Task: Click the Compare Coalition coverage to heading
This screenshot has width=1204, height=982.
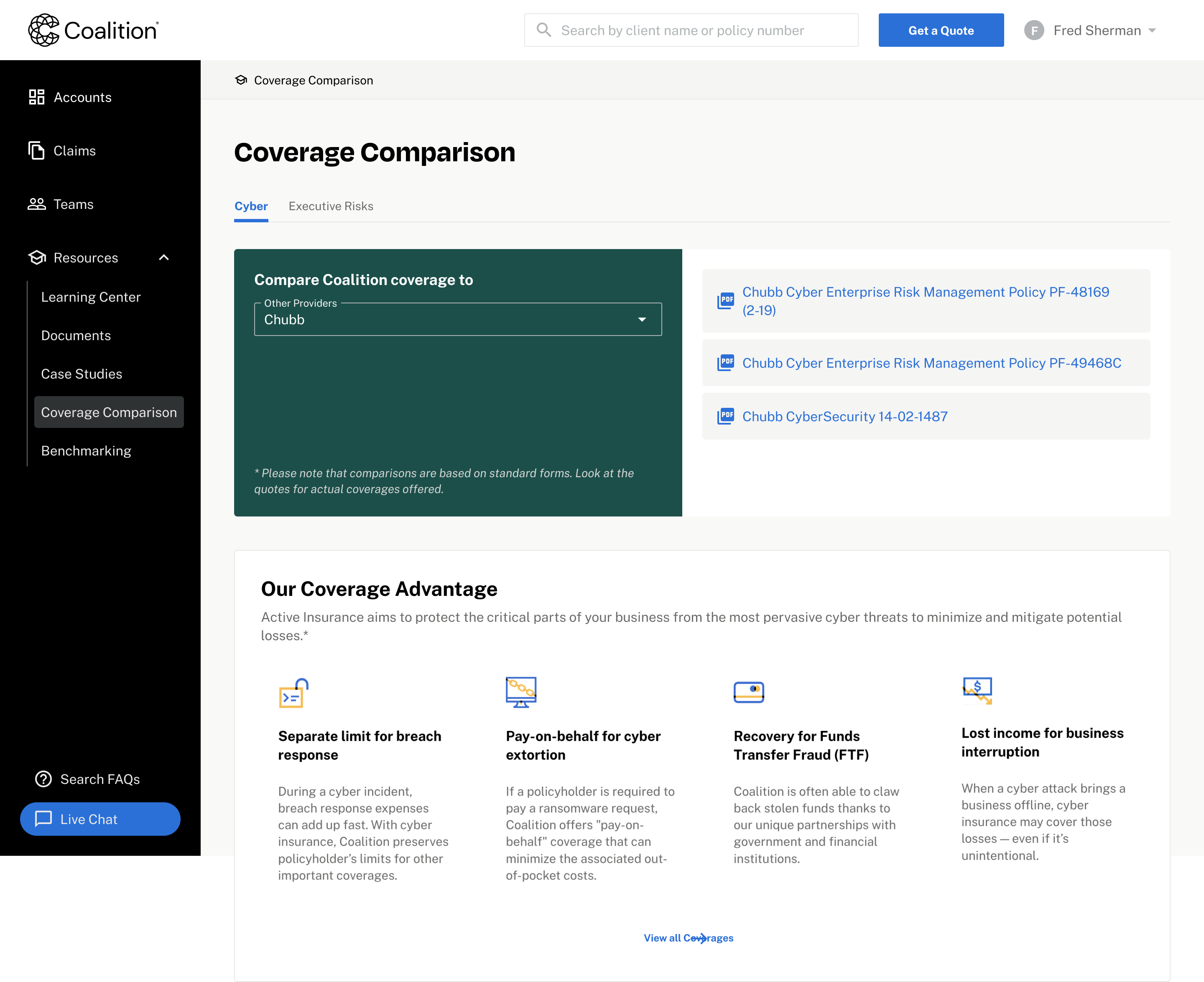Action: [363, 280]
